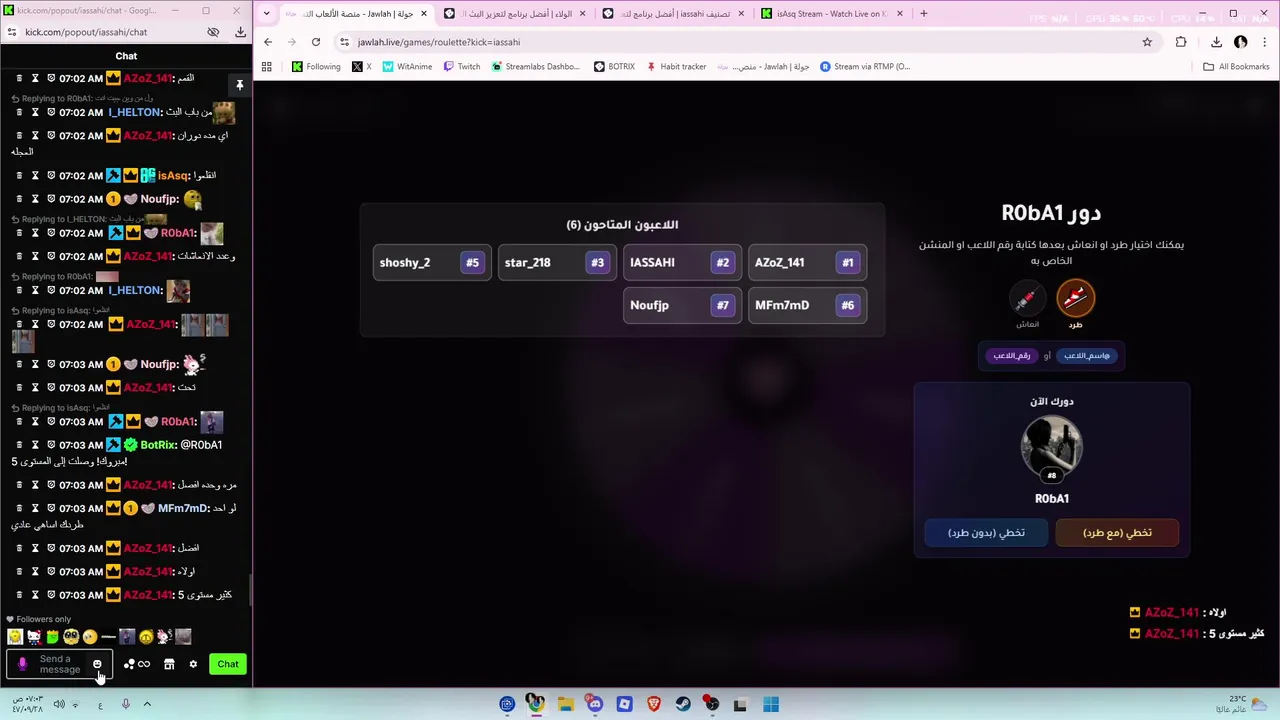Open browser extensions puzzle icon
This screenshot has width=1280, height=720.
coord(1181,42)
